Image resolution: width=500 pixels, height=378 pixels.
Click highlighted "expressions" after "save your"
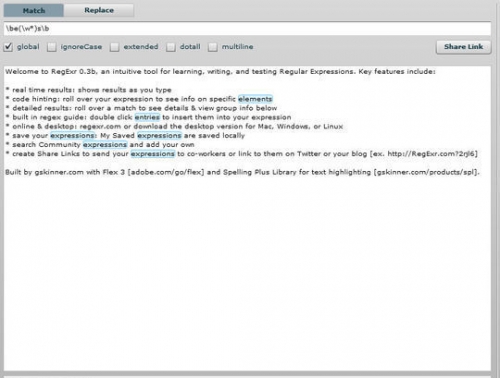pyautogui.click(x=72, y=136)
